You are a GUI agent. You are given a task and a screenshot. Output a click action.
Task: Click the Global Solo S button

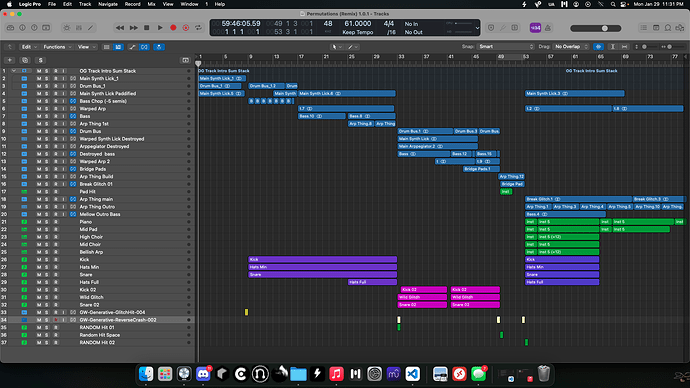[40, 60]
